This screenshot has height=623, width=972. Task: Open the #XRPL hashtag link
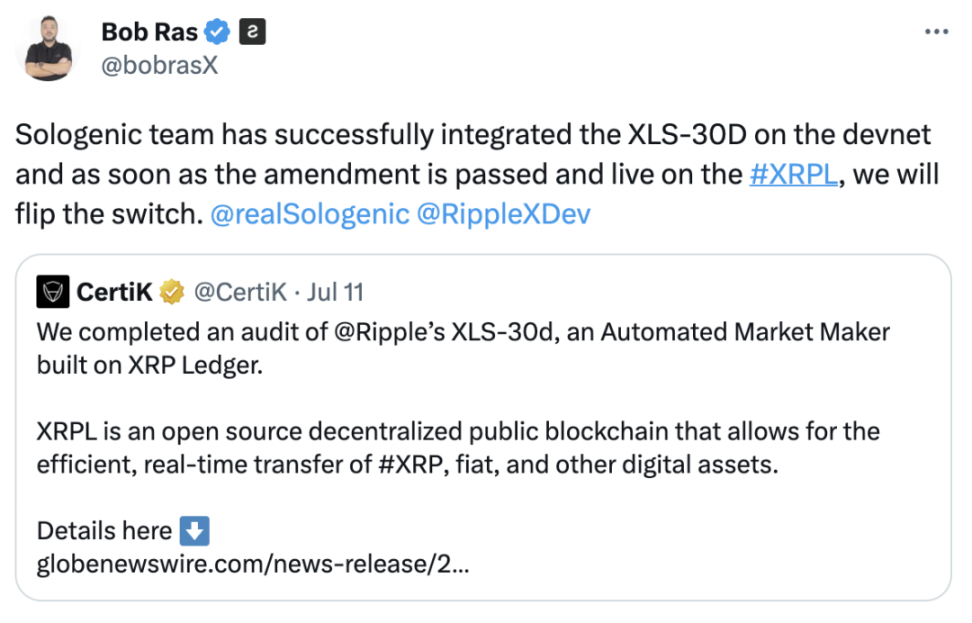click(792, 173)
